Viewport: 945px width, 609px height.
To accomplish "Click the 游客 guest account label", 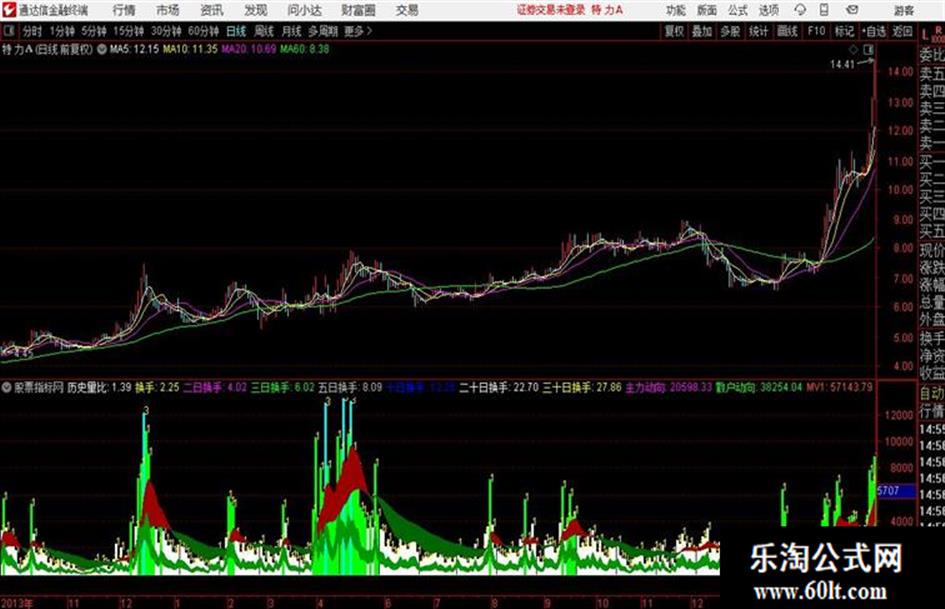I will [x=903, y=10].
